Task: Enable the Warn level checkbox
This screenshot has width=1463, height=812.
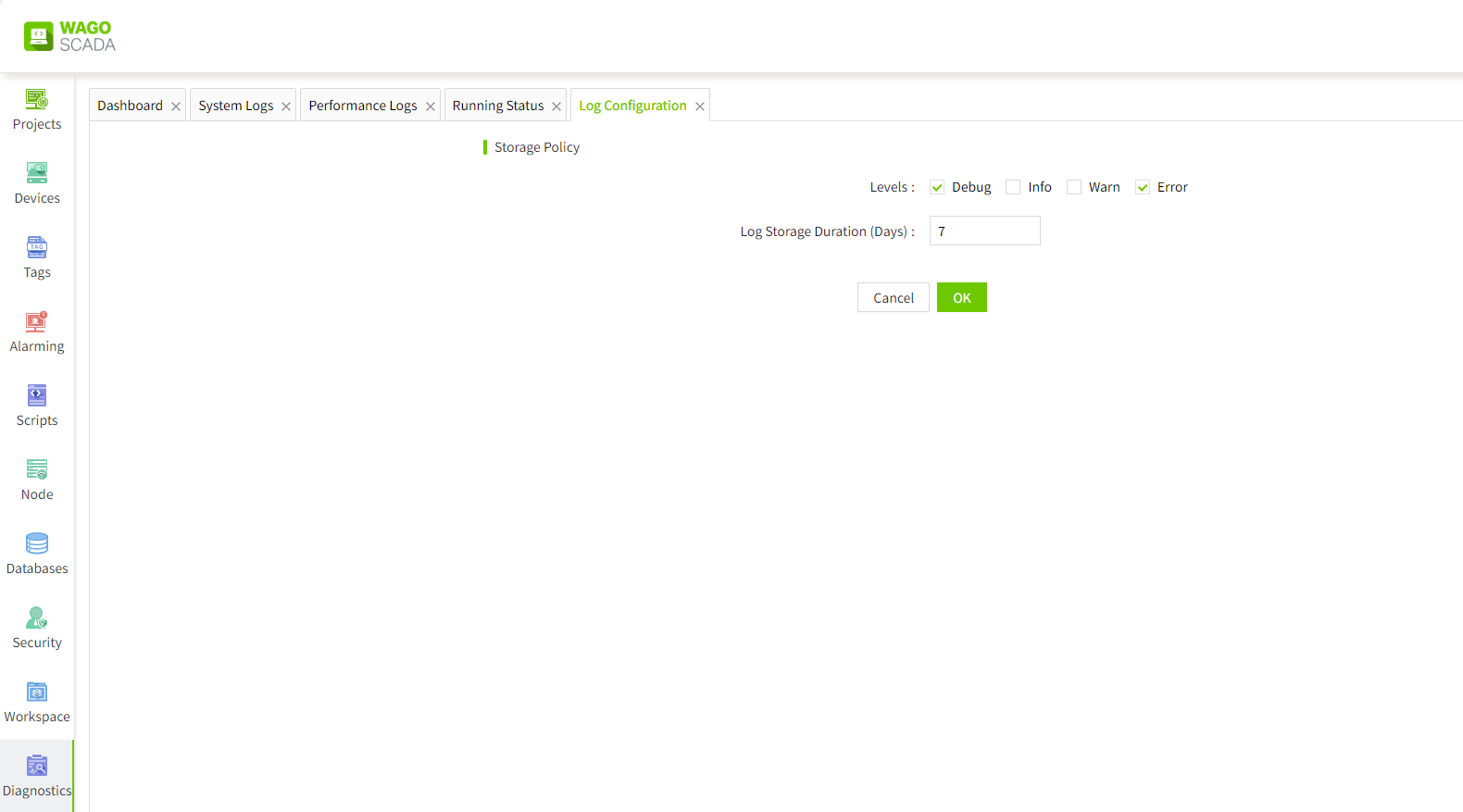Action: (1074, 187)
